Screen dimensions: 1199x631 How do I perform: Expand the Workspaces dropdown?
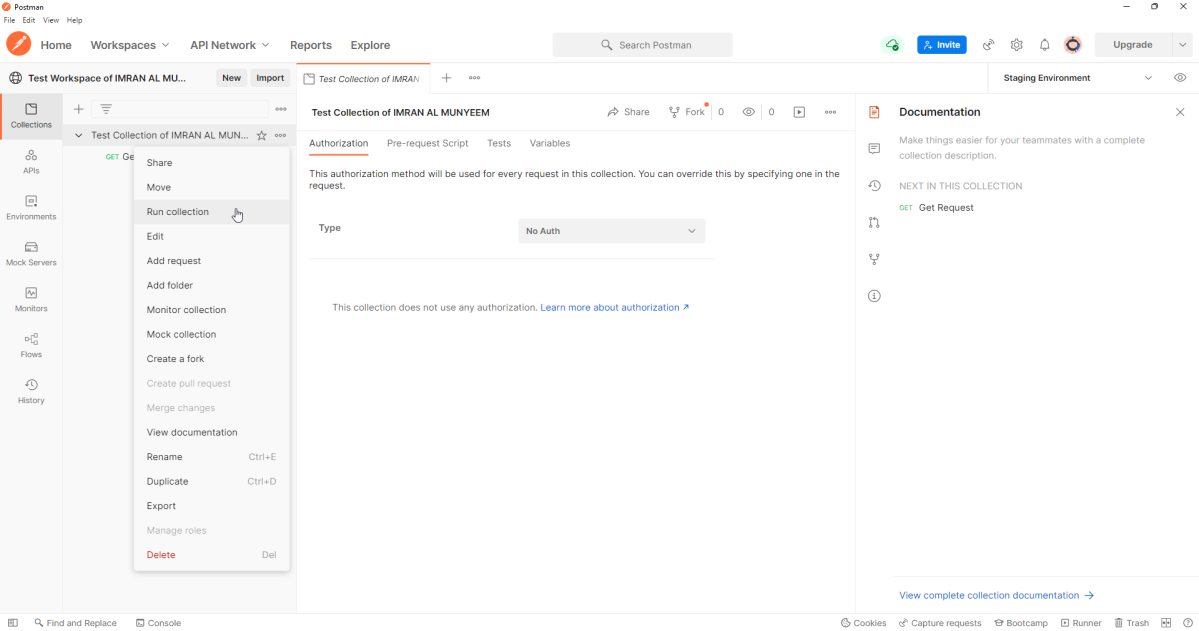tap(129, 45)
